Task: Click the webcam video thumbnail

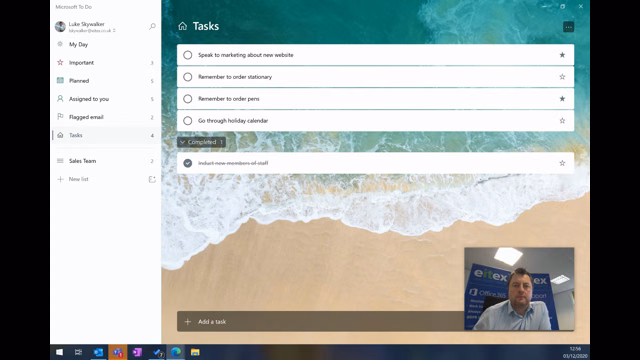Action: 519,289
